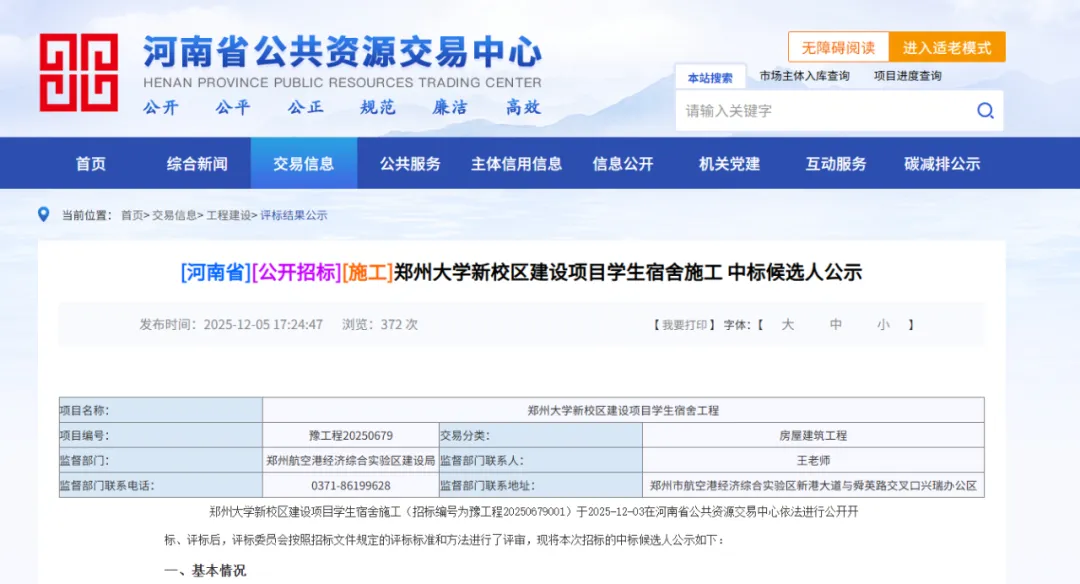
Task: Open the 机关党建 menu item
Action: 729,164
